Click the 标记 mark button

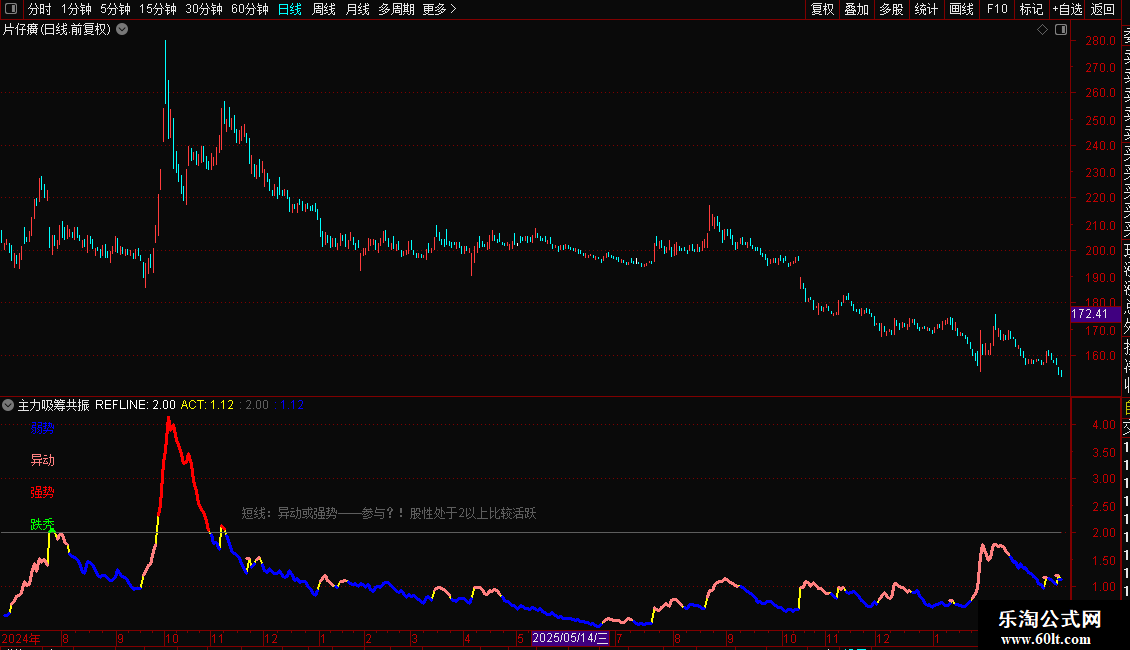[x=1031, y=9]
